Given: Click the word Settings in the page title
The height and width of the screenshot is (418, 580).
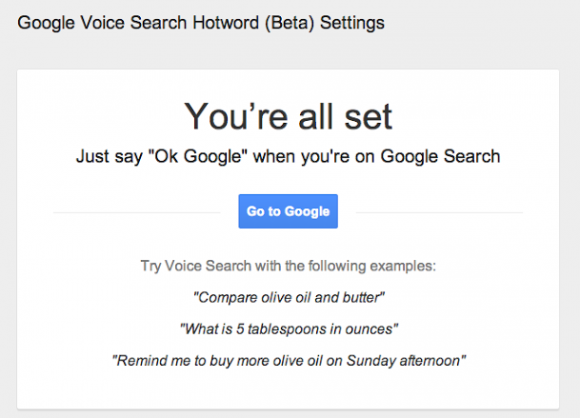Looking at the screenshot, I should (352, 24).
